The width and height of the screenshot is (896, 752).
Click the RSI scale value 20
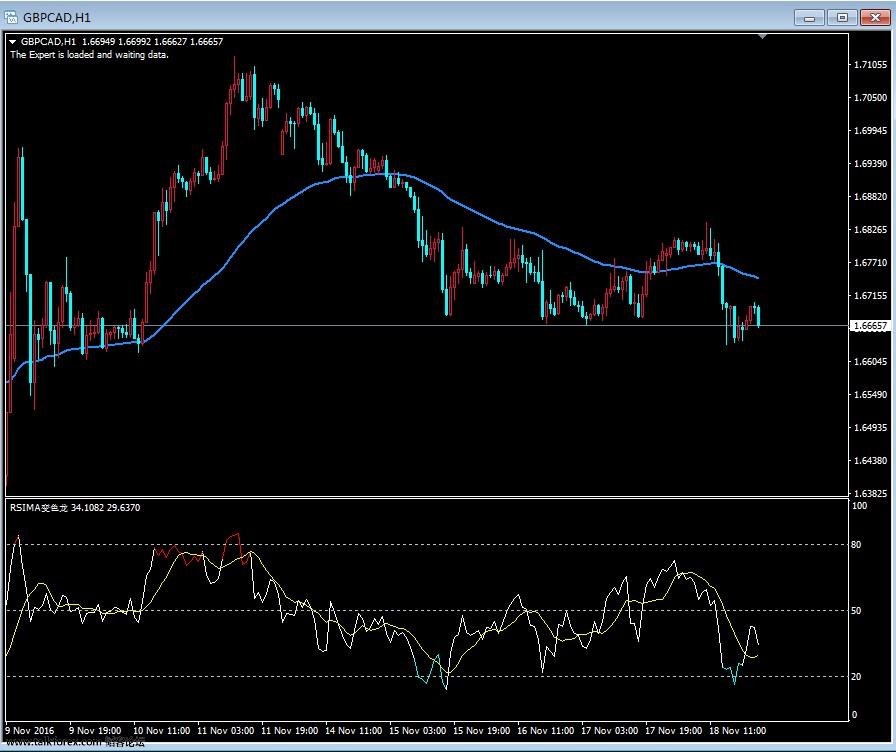click(856, 677)
